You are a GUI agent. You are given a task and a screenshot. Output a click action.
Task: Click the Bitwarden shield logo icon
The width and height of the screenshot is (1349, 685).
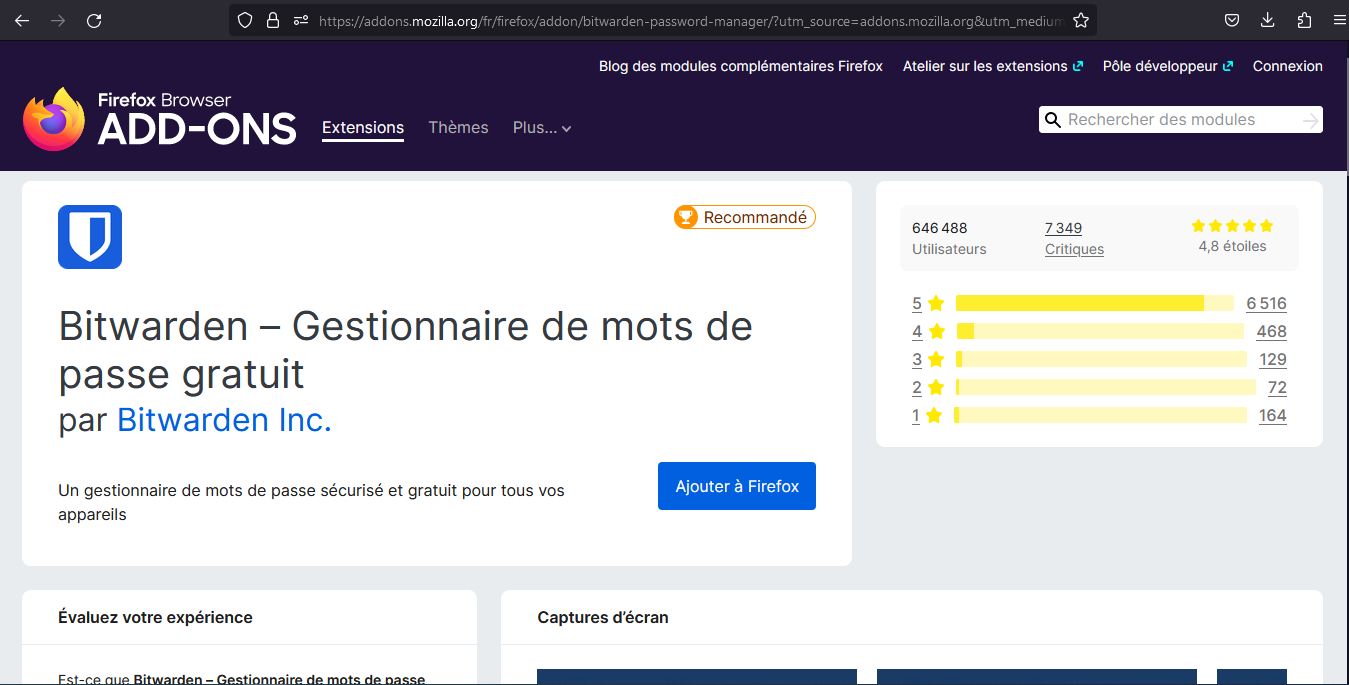click(x=90, y=237)
